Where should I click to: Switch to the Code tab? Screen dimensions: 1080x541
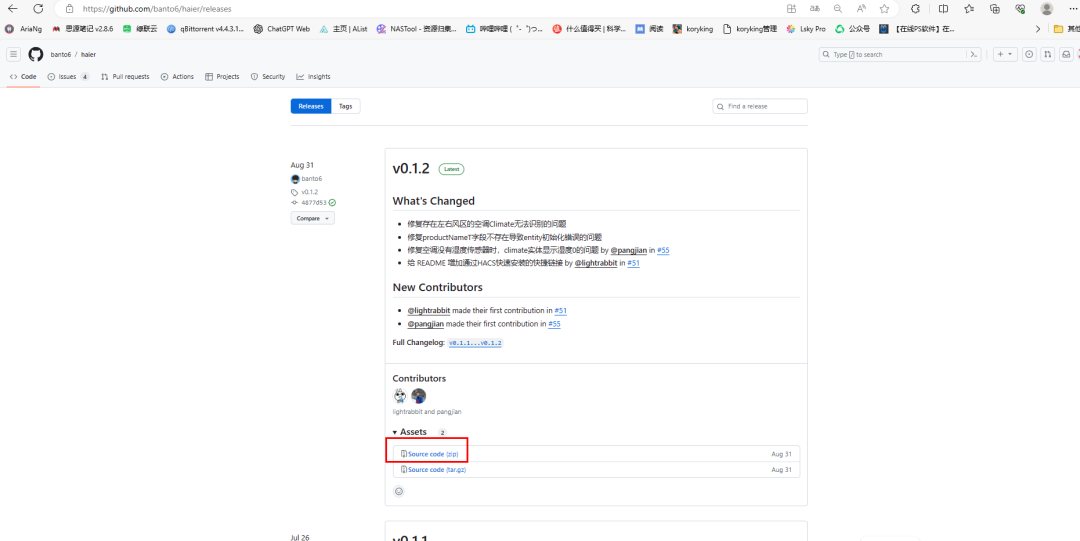click(x=23, y=76)
